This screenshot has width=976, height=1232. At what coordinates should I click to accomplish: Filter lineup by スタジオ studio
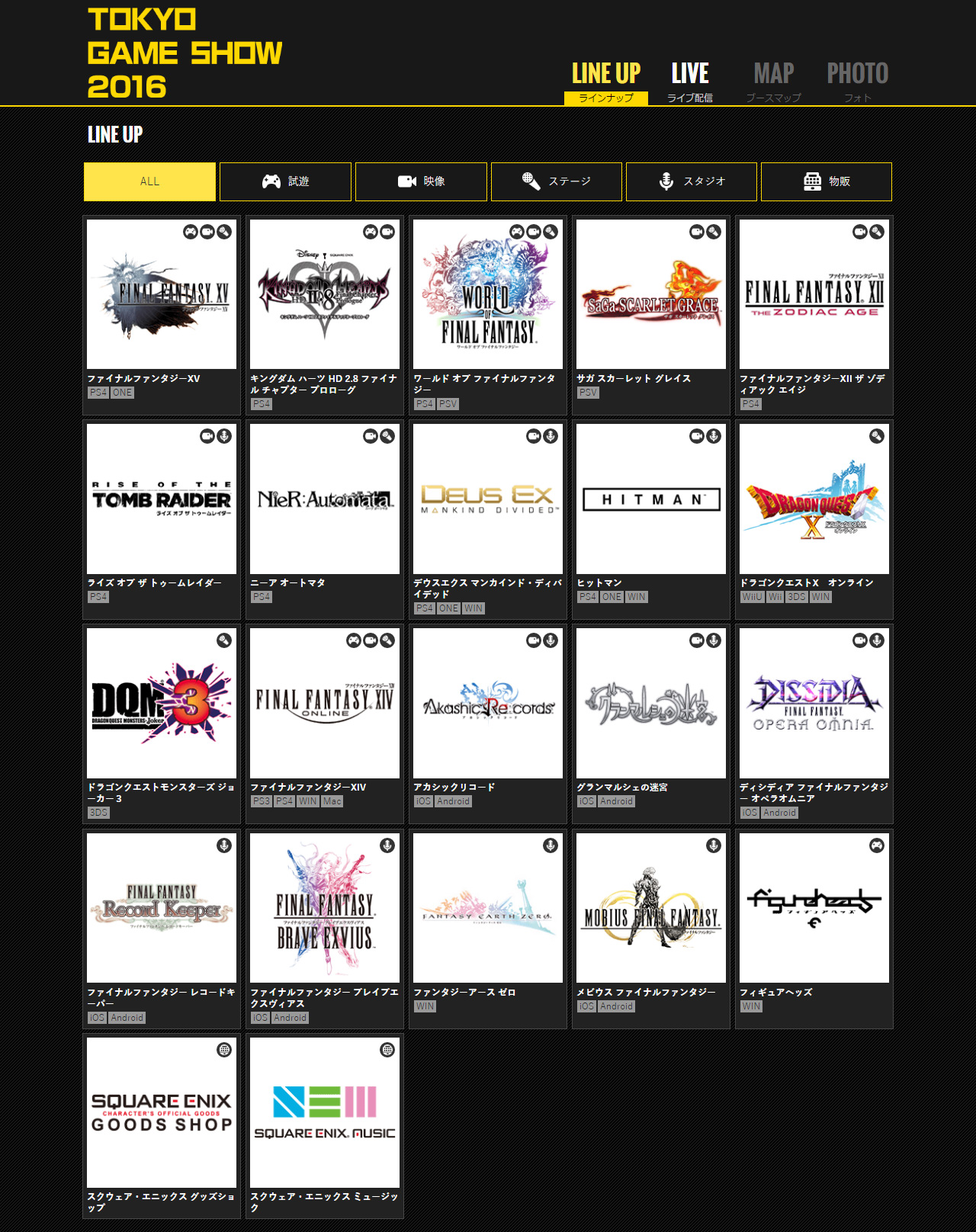[x=692, y=181]
